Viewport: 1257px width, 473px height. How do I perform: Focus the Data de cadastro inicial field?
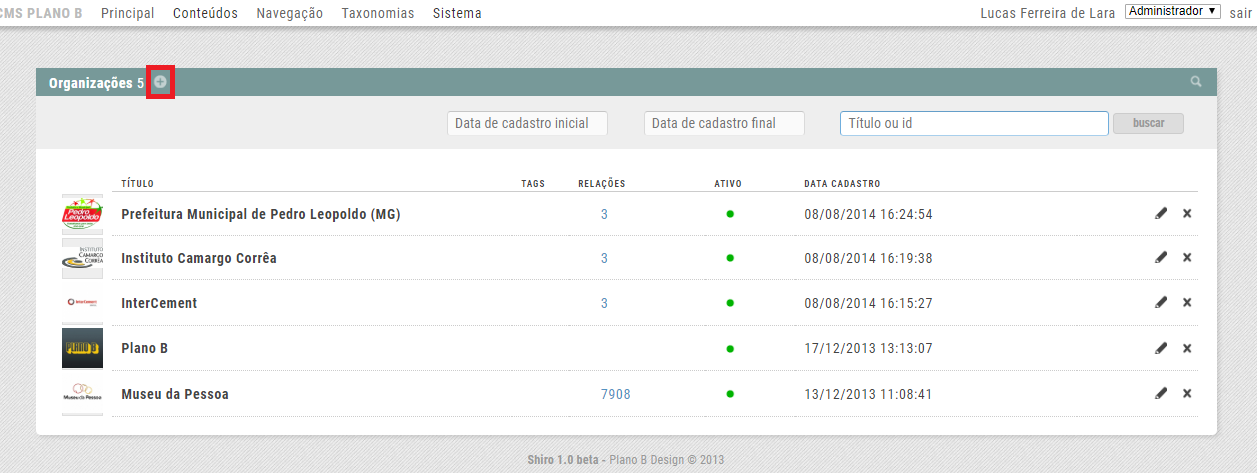point(528,123)
